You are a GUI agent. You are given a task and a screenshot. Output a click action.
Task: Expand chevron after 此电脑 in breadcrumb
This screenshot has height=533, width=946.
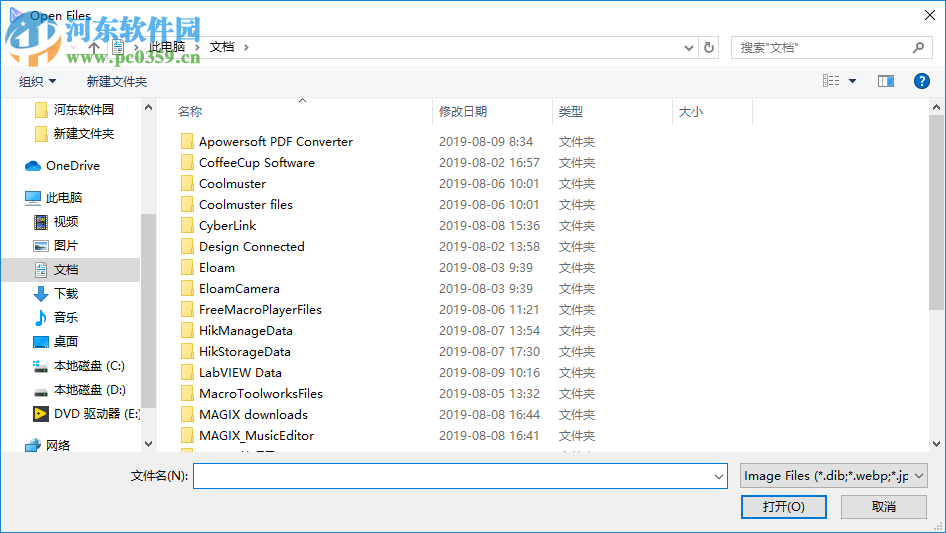pos(197,47)
